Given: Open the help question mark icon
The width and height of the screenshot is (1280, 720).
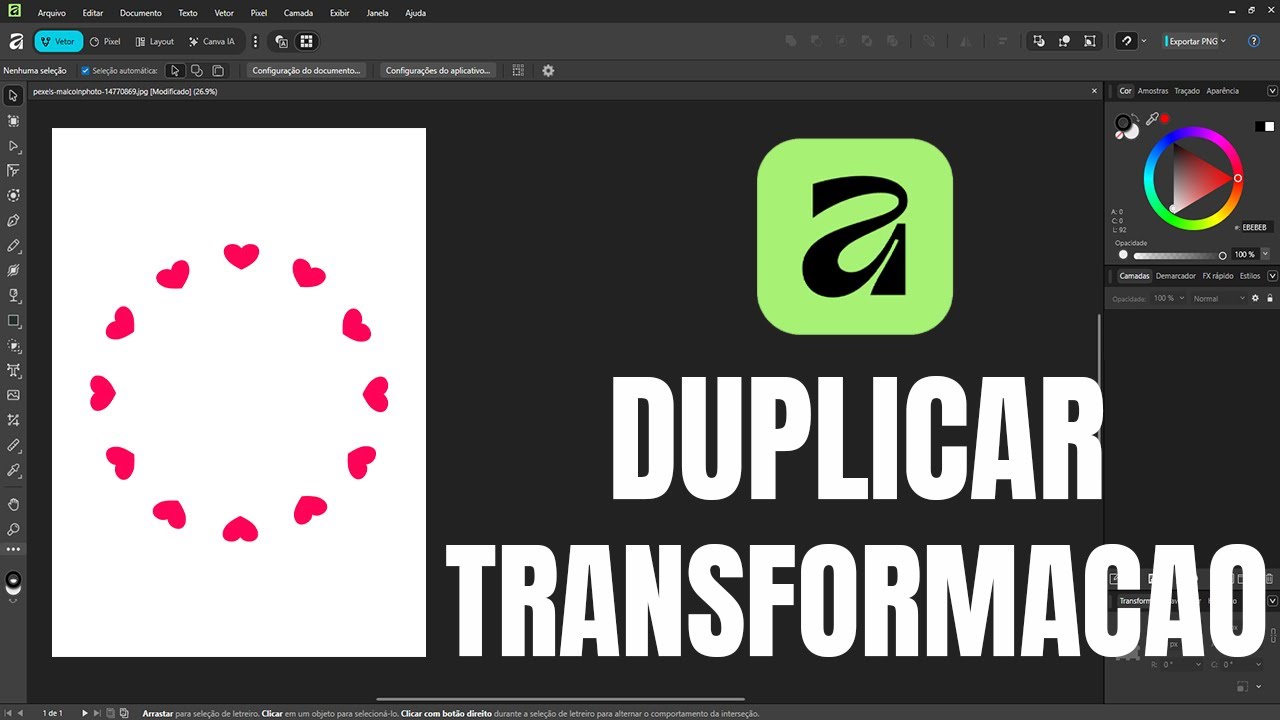Looking at the screenshot, I should point(1254,41).
